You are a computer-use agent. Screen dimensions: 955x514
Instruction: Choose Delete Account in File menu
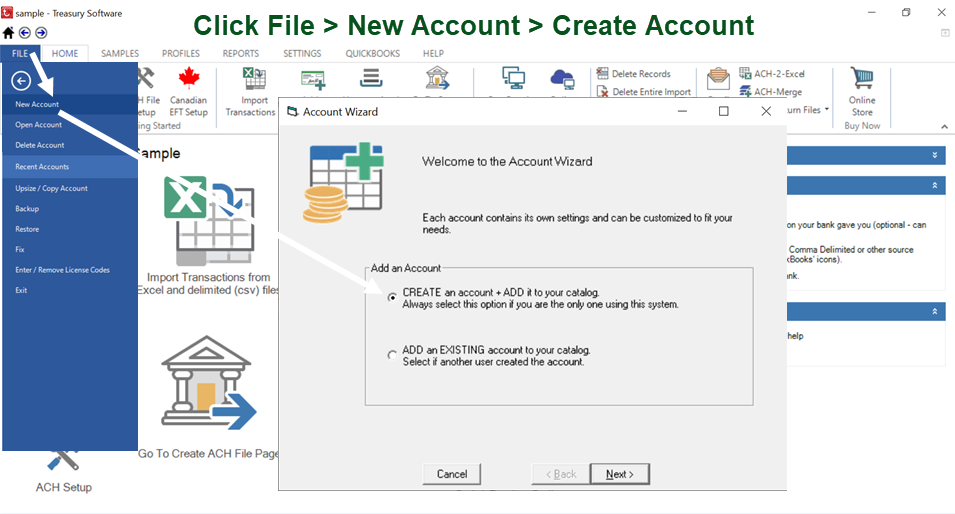tap(70, 145)
